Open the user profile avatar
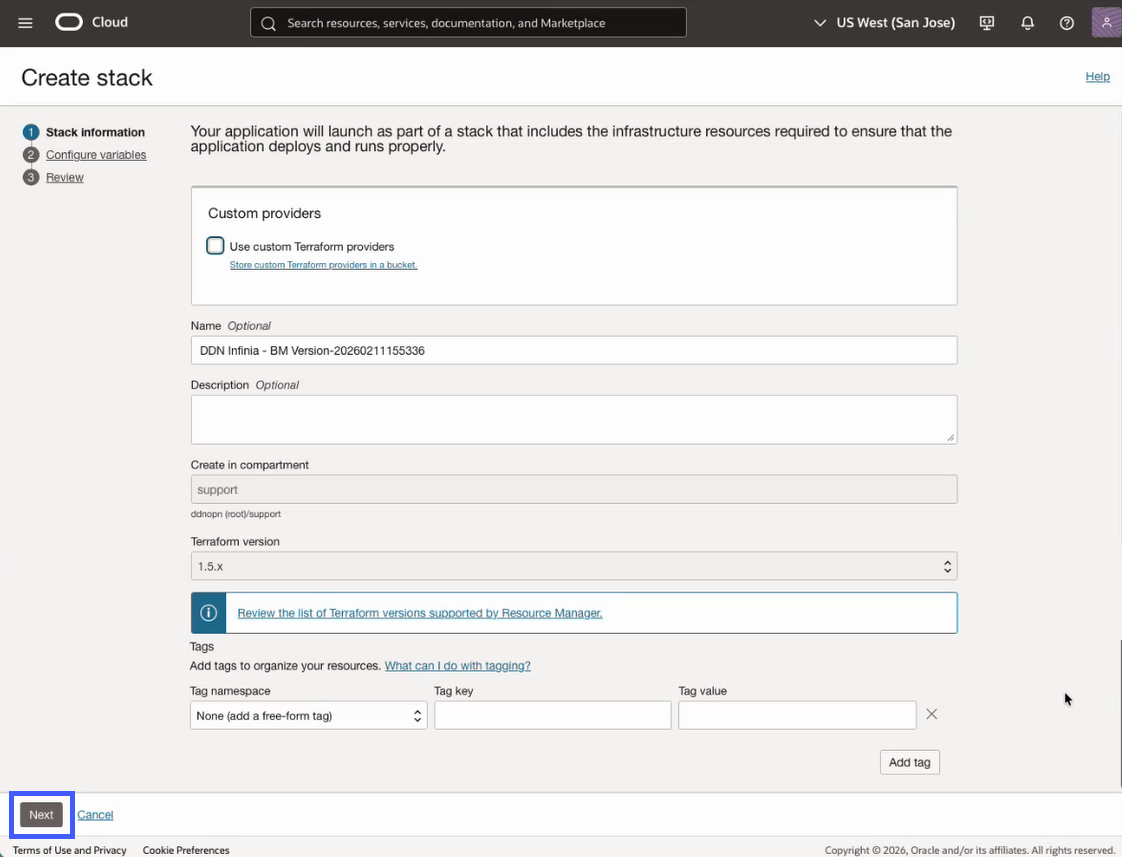The width and height of the screenshot is (1122, 857). 1105,21
